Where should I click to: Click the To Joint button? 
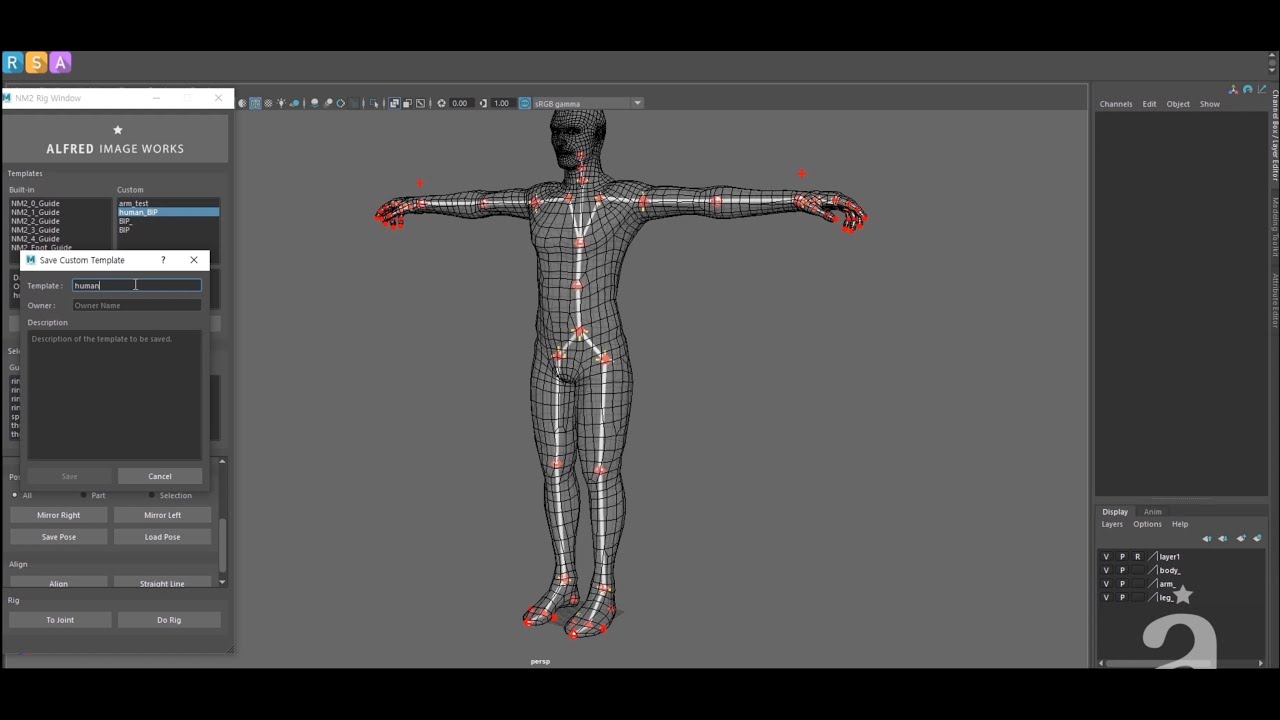(60, 620)
